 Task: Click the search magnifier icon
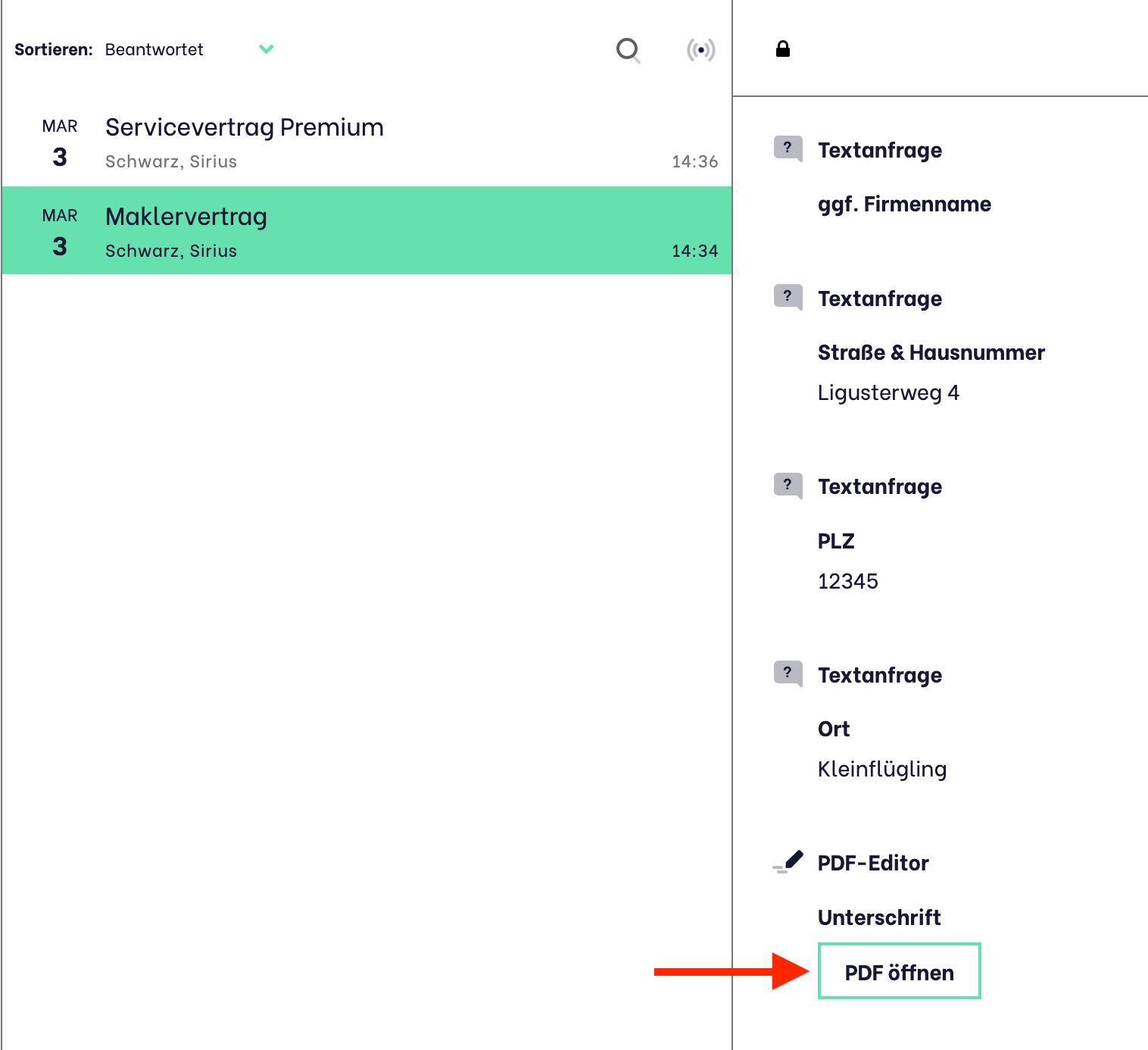[628, 50]
